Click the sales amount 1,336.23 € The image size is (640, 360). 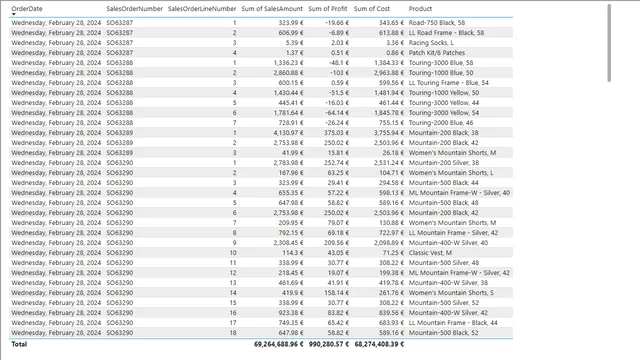coord(289,62)
